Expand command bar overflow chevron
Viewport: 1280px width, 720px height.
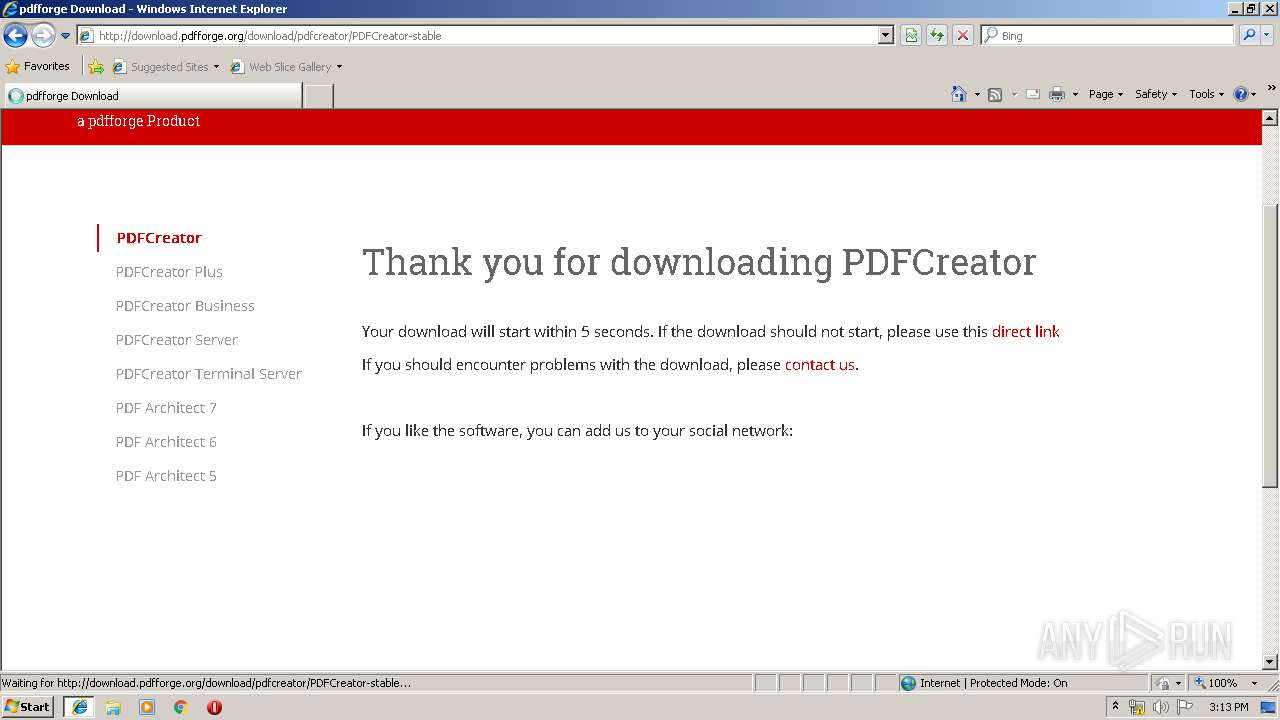(1272, 88)
